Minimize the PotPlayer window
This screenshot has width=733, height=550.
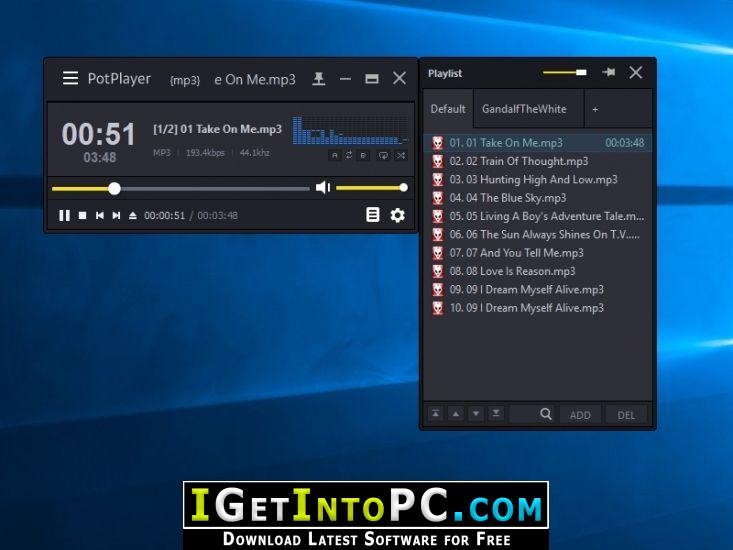point(345,79)
